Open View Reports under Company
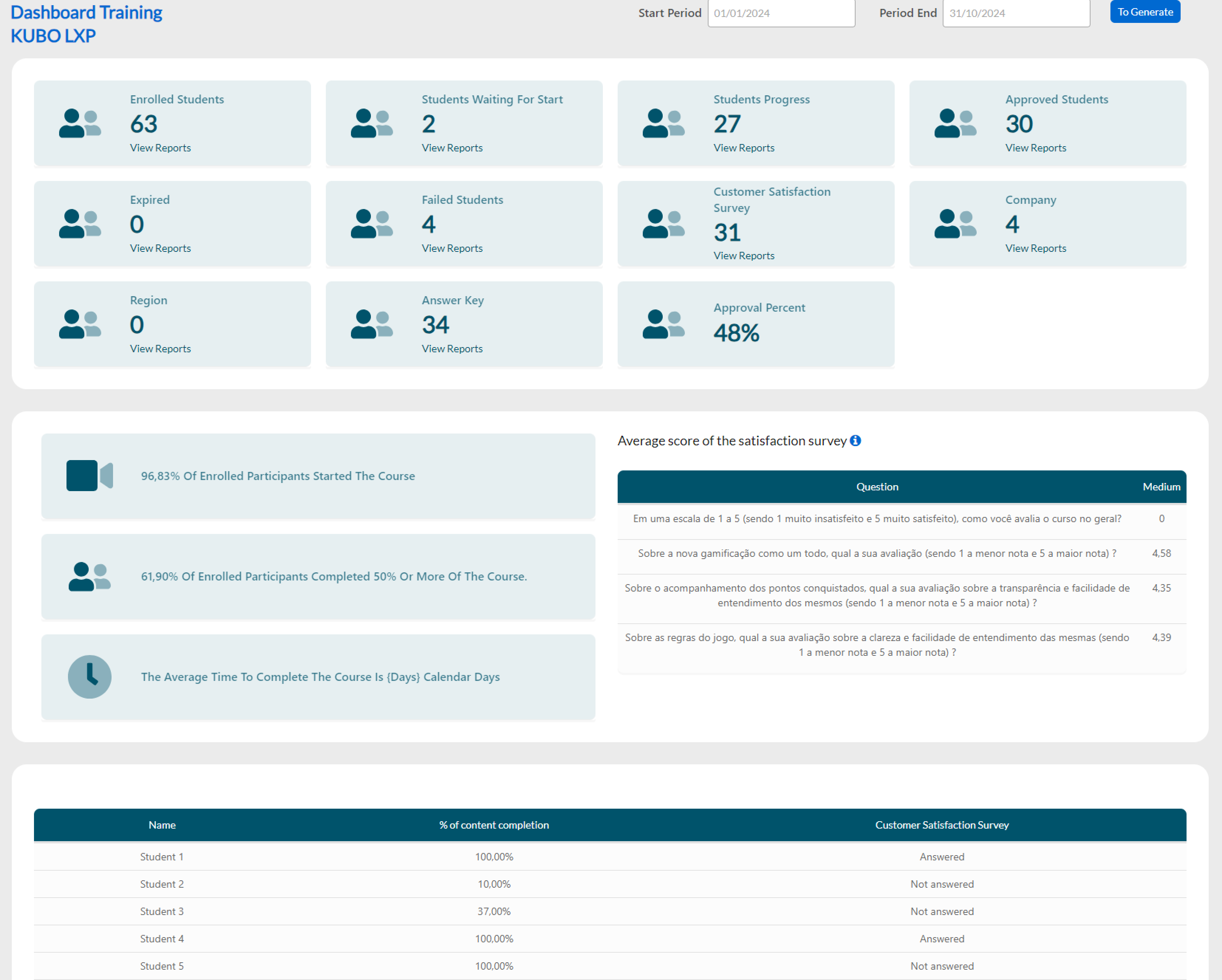 (1035, 248)
